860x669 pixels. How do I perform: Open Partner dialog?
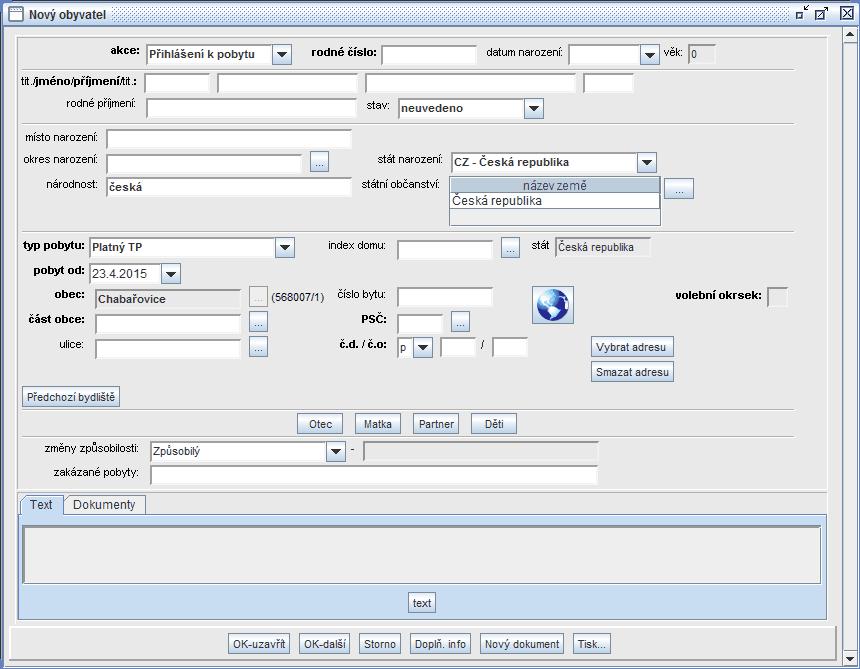point(436,424)
